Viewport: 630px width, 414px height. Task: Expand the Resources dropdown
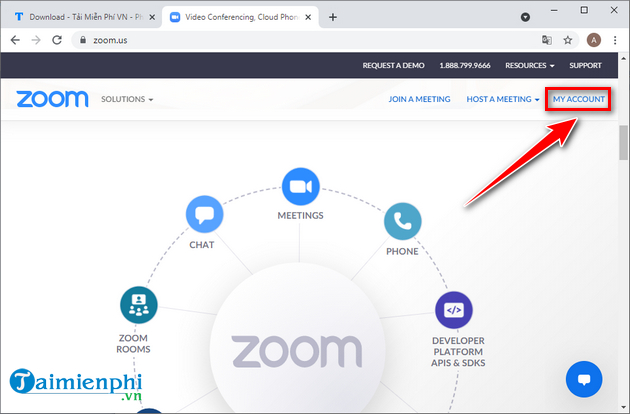(x=530, y=65)
